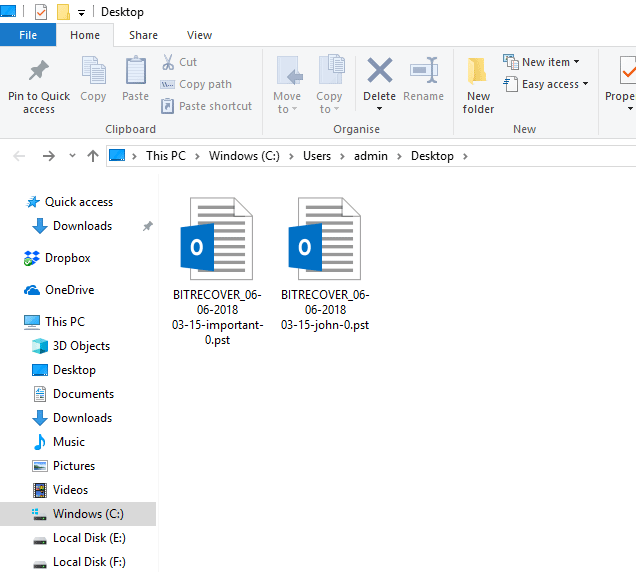Open Customize Quick Access Toolbar arrow

82,13
